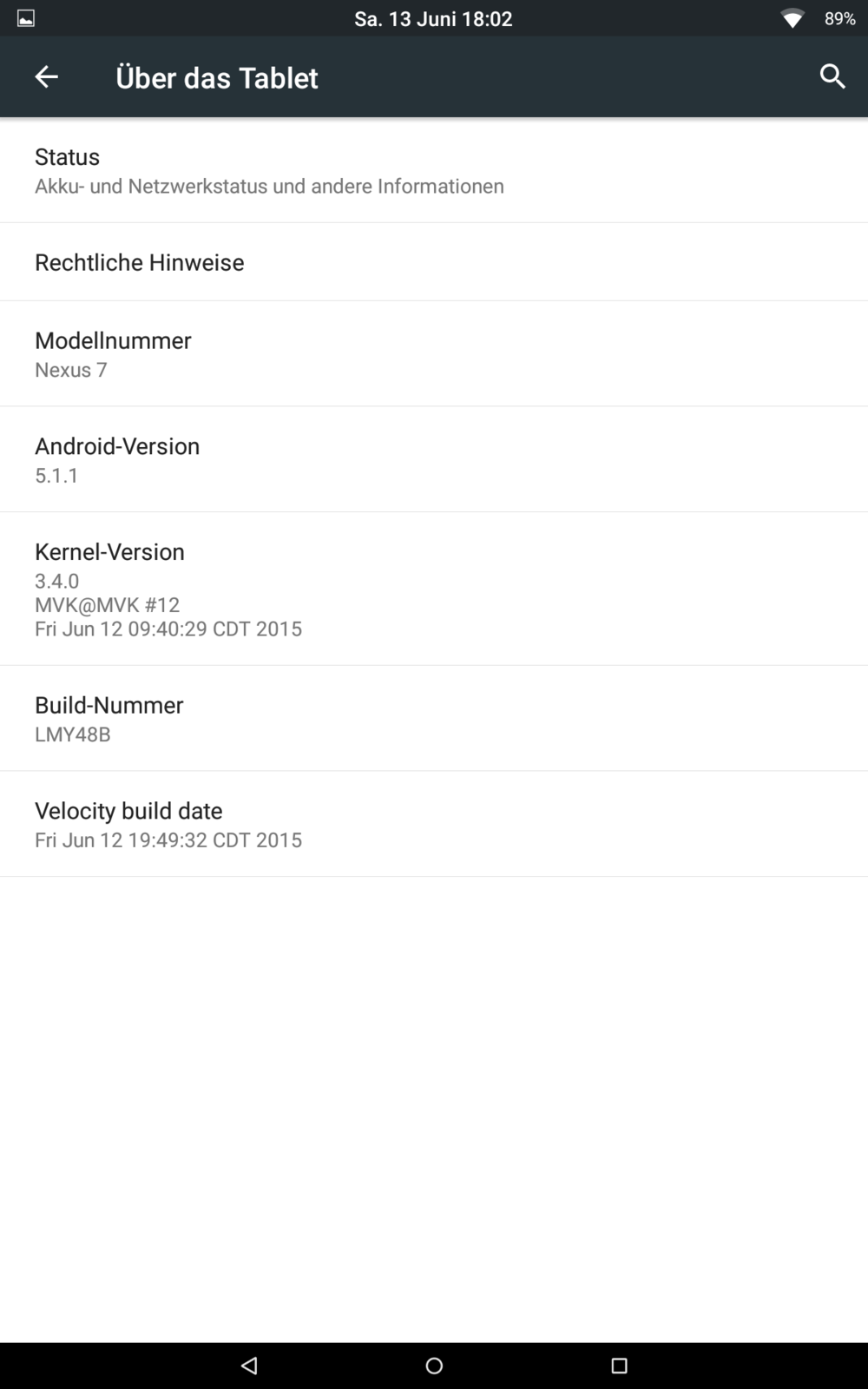This screenshot has height=1389, width=868.
Task: Tap the 89% battery indicator
Action: point(839,18)
